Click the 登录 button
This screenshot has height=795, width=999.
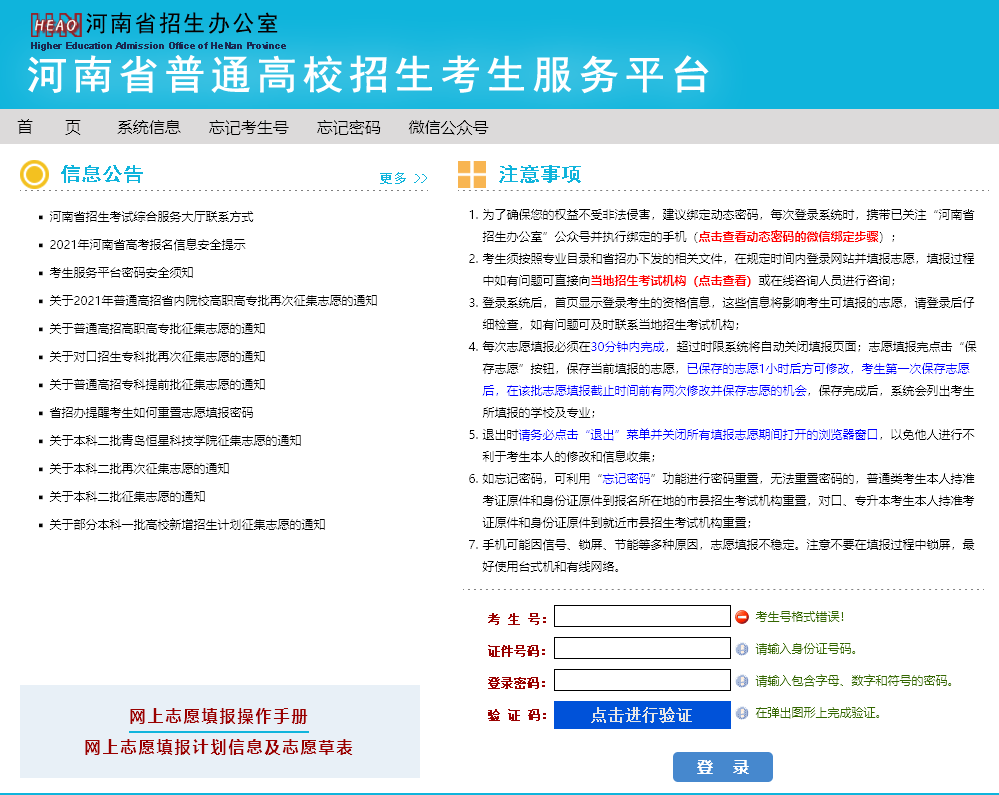pyautogui.click(x=722, y=766)
